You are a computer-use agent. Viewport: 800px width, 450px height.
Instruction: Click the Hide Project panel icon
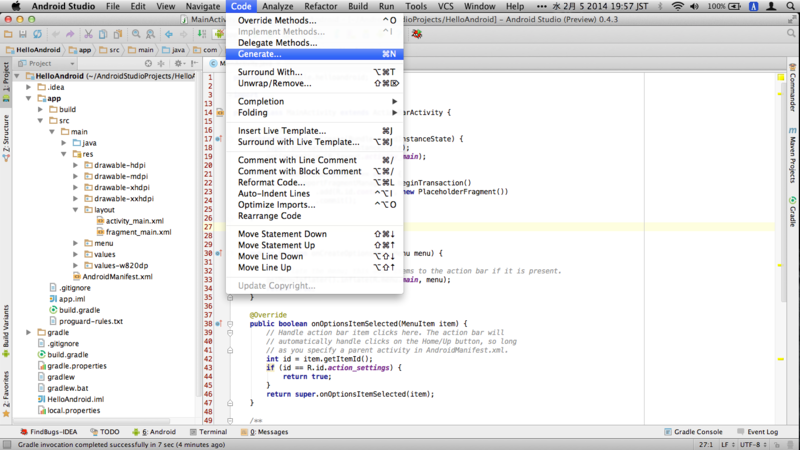194,63
